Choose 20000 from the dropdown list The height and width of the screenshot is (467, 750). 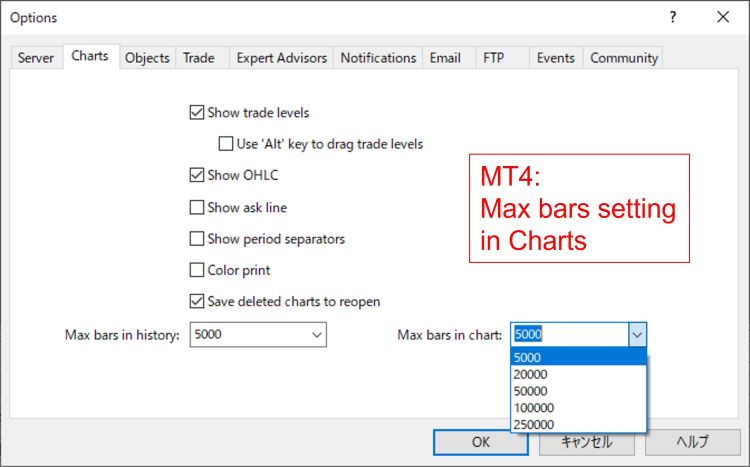[579, 374]
